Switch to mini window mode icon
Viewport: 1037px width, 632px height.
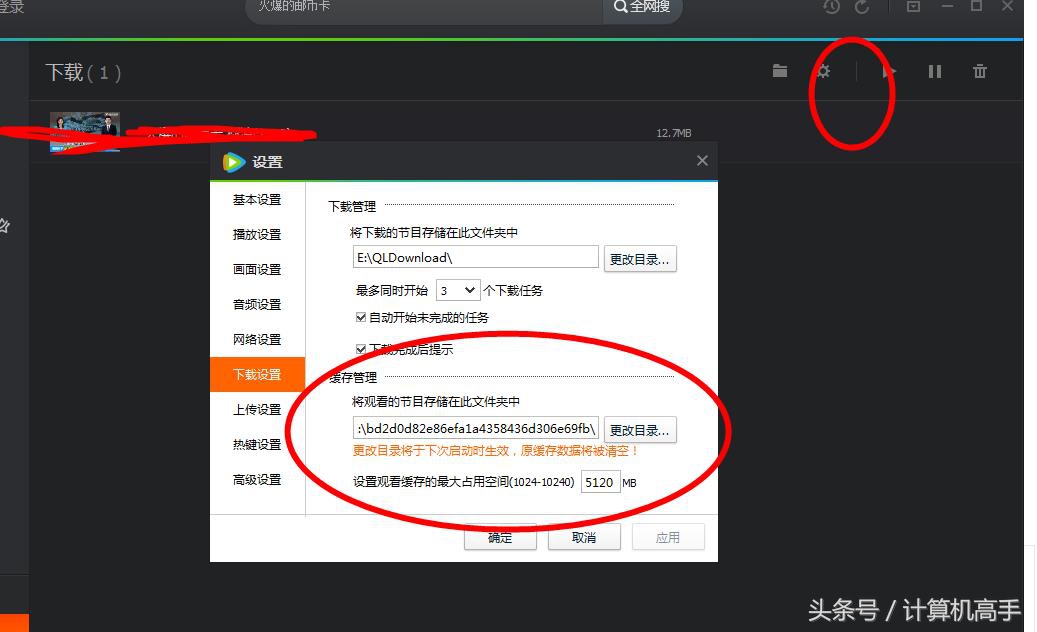tap(911, 8)
